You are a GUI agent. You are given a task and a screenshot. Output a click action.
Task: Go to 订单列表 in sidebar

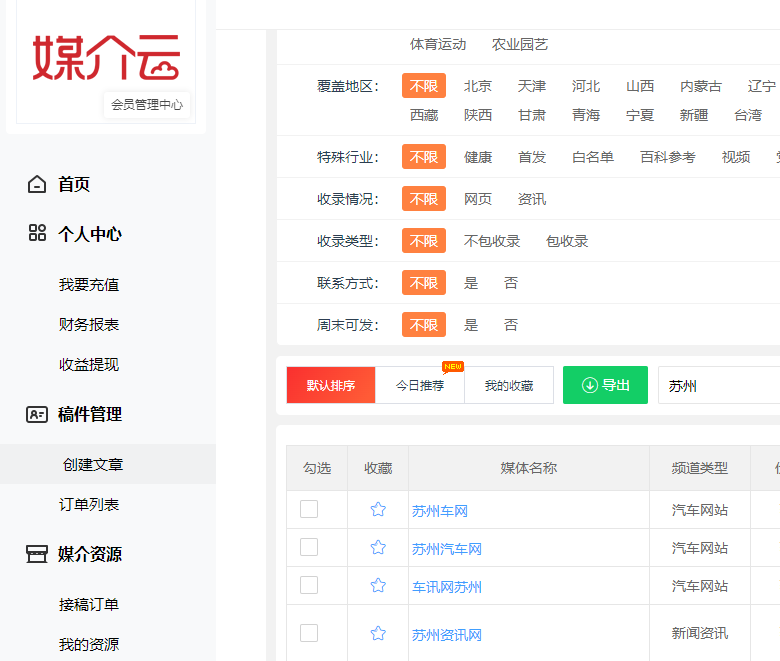[89, 505]
